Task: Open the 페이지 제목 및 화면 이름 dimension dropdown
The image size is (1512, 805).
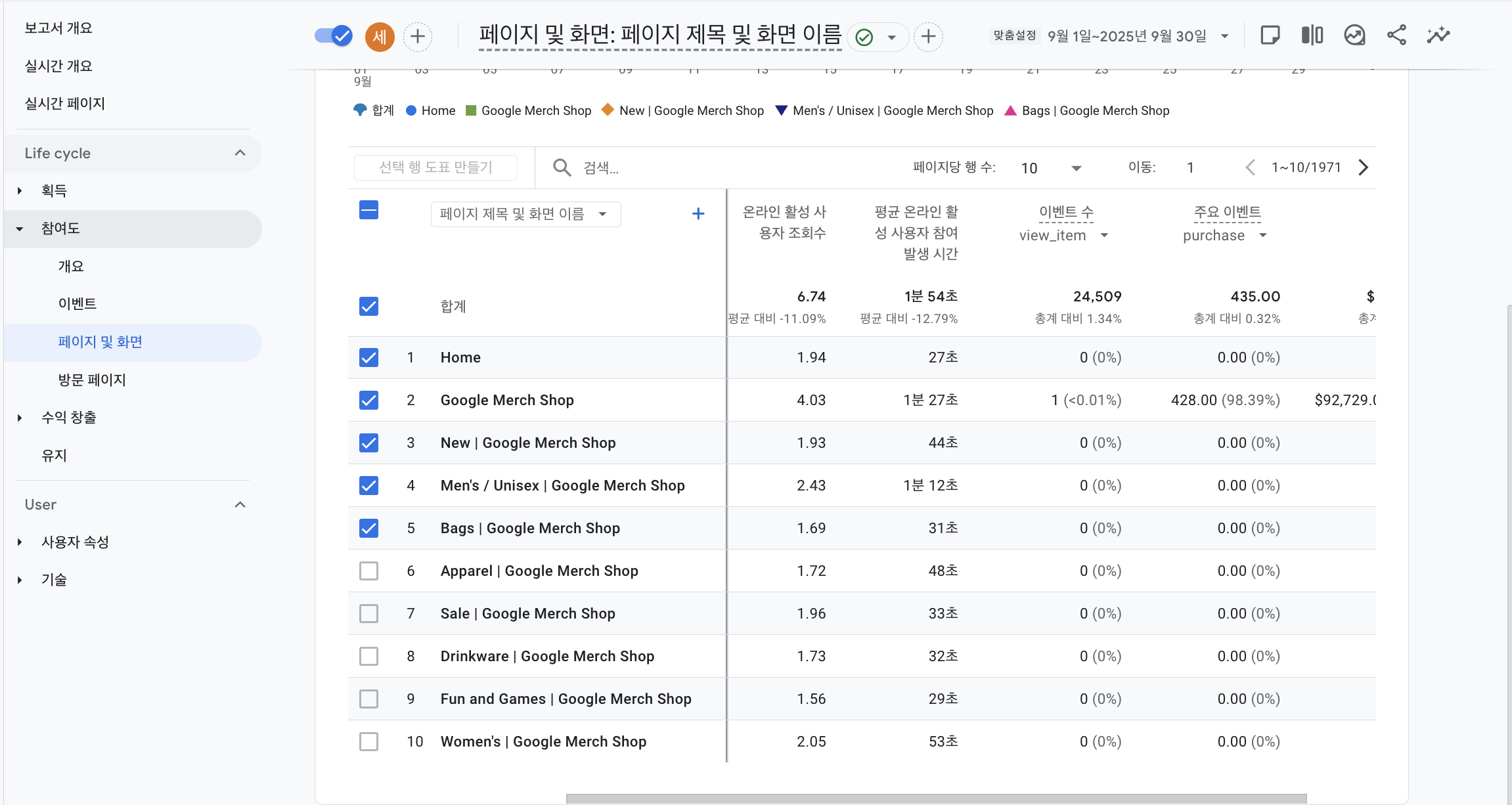Action: click(525, 214)
